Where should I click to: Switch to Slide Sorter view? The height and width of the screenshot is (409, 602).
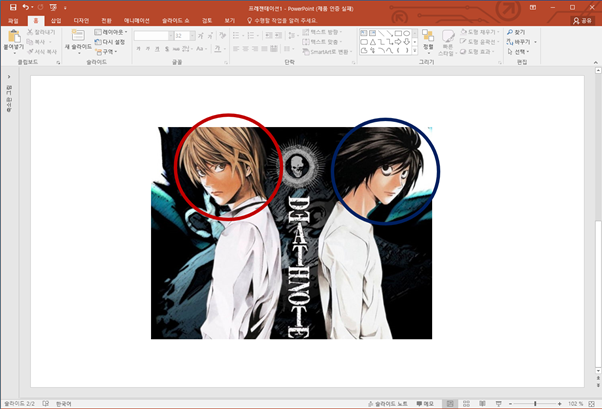[466, 404]
